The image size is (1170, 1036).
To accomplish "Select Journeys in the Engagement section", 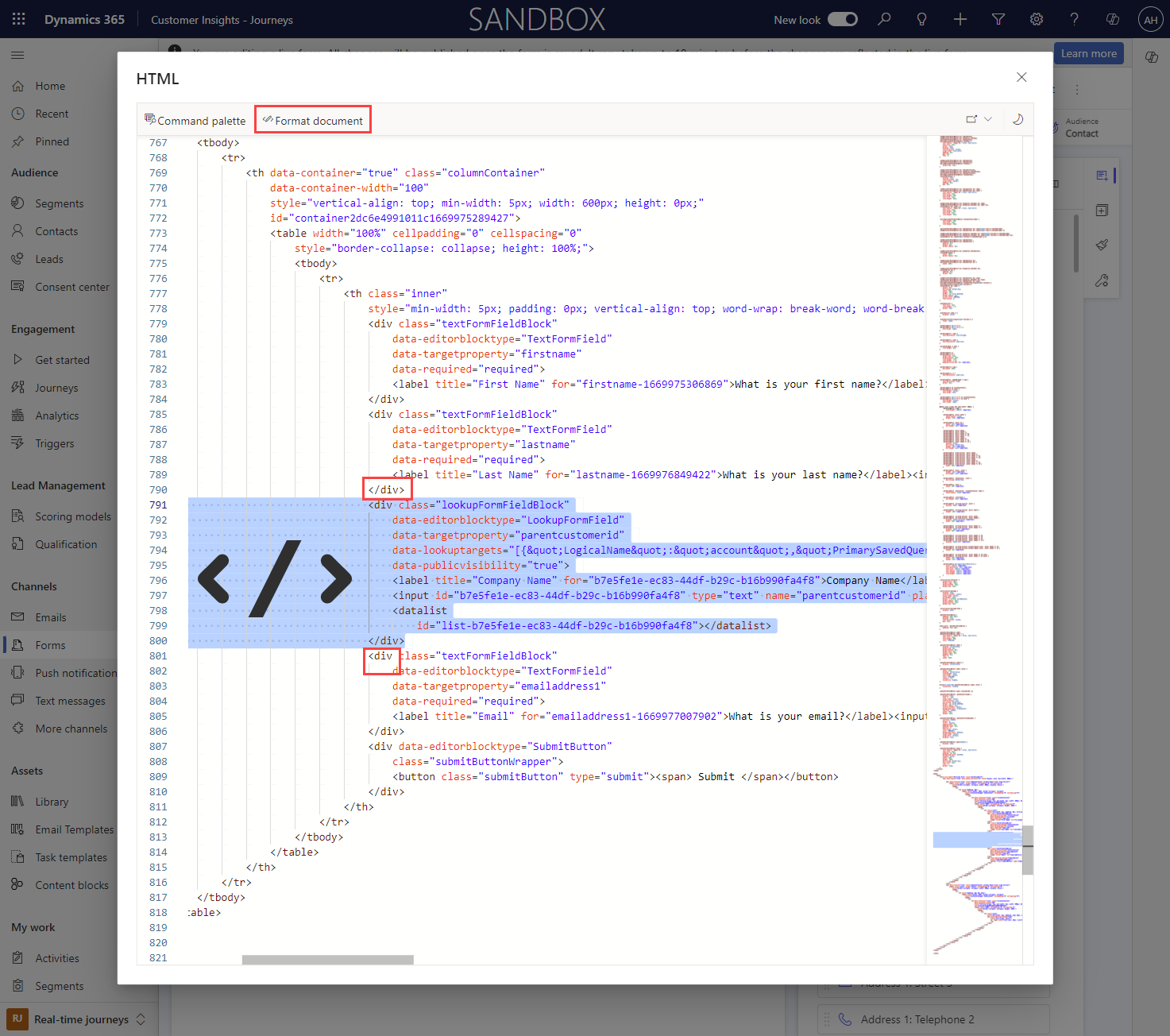I will pos(56,387).
